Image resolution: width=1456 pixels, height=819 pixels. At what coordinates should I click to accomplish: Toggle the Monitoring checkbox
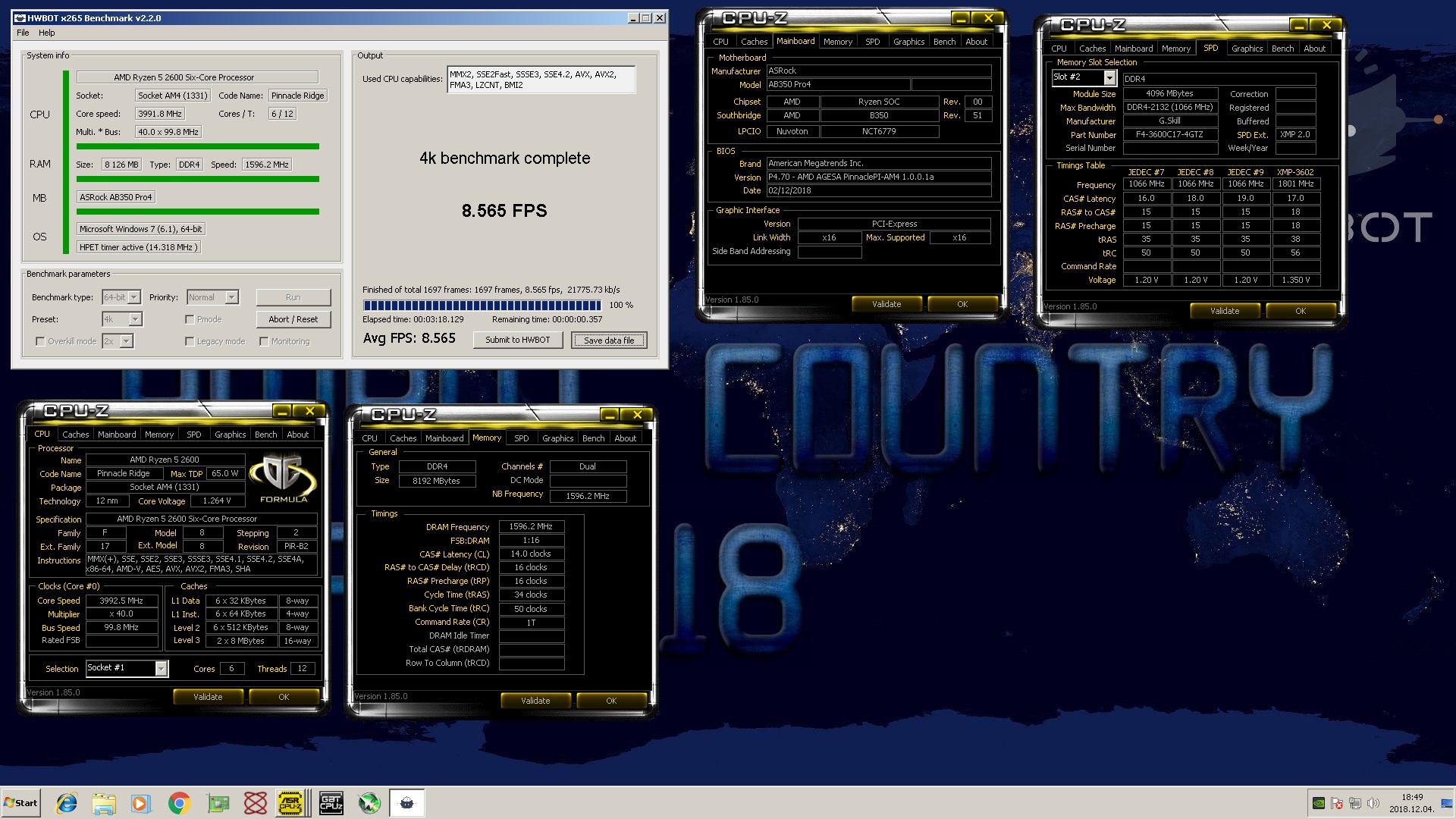[x=264, y=342]
